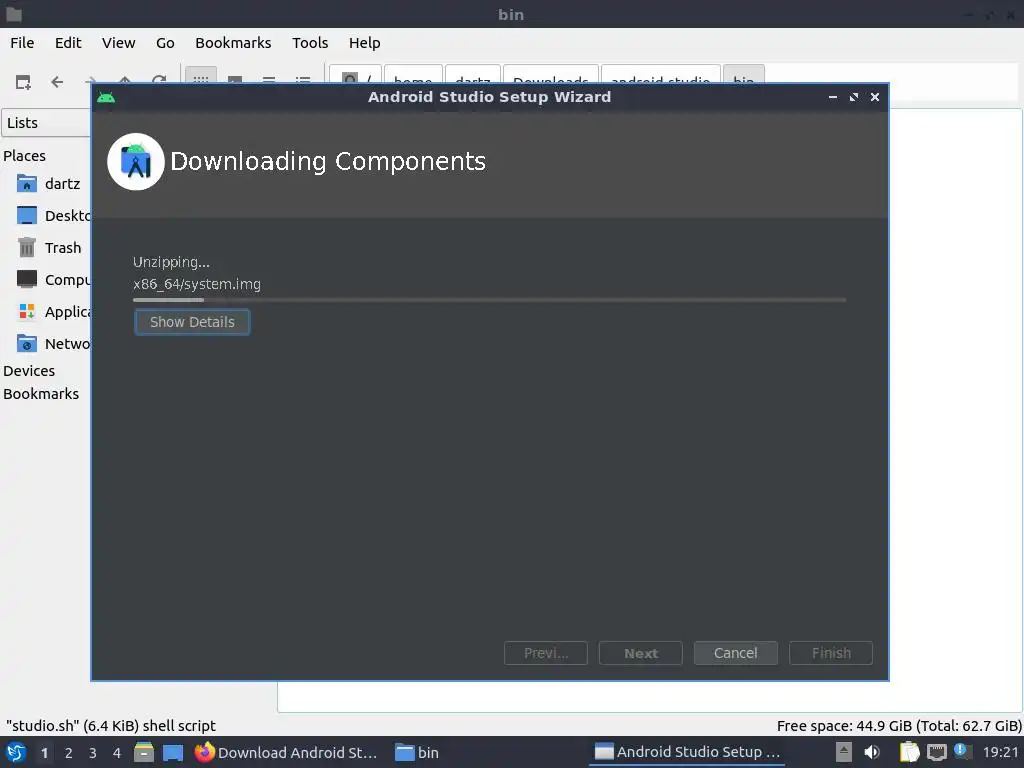Open the Edit menu in file manager
1024x768 pixels.
pos(68,43)
